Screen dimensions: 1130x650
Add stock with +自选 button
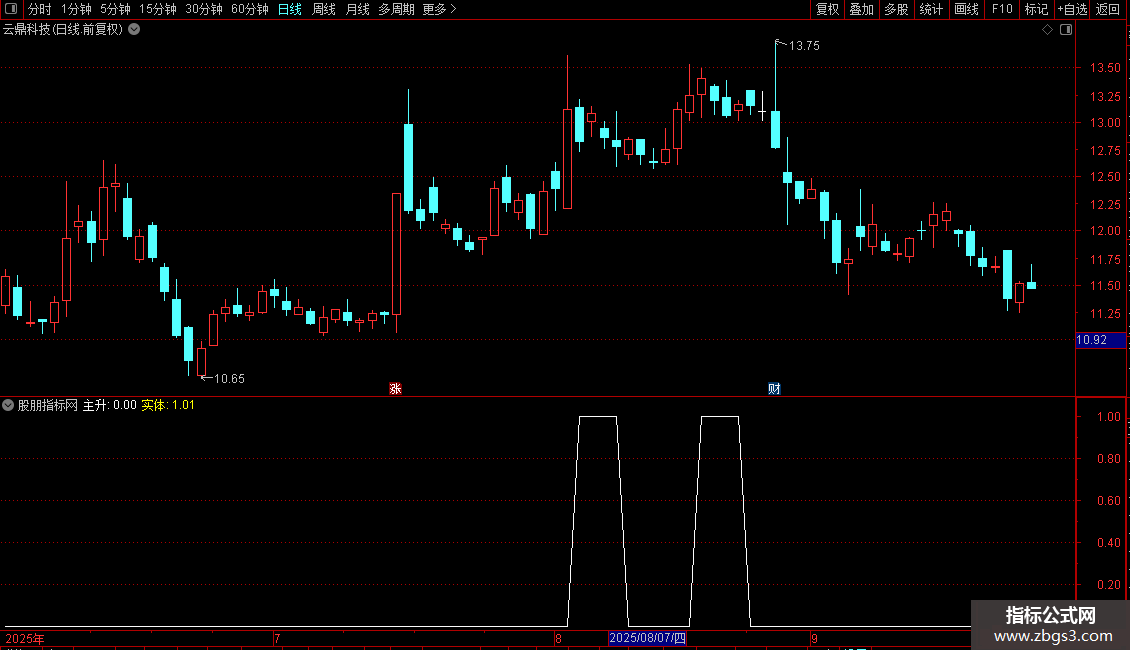pyautogui.click(x=1072, y=9)
